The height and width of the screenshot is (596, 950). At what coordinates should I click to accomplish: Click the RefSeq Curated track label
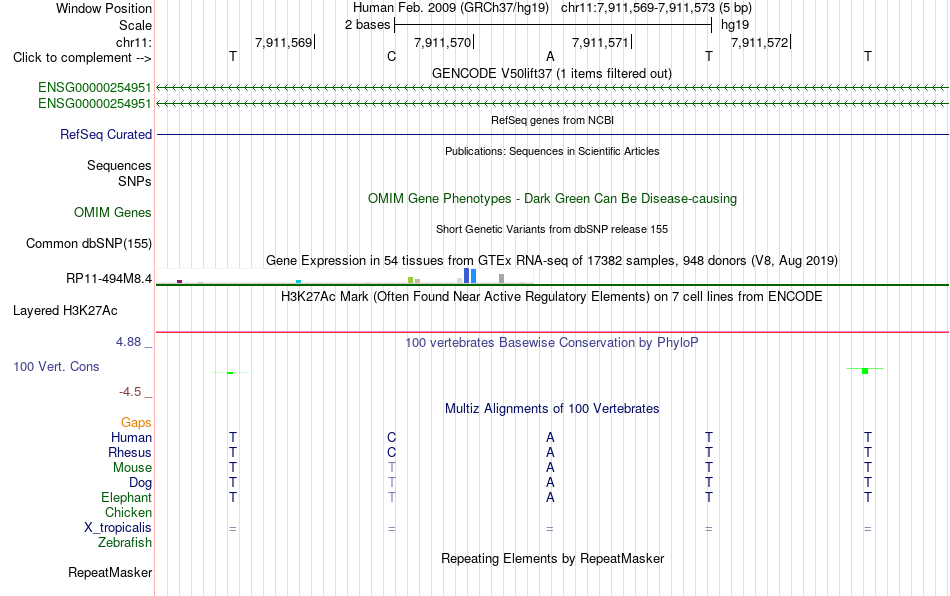coord(106,134)
